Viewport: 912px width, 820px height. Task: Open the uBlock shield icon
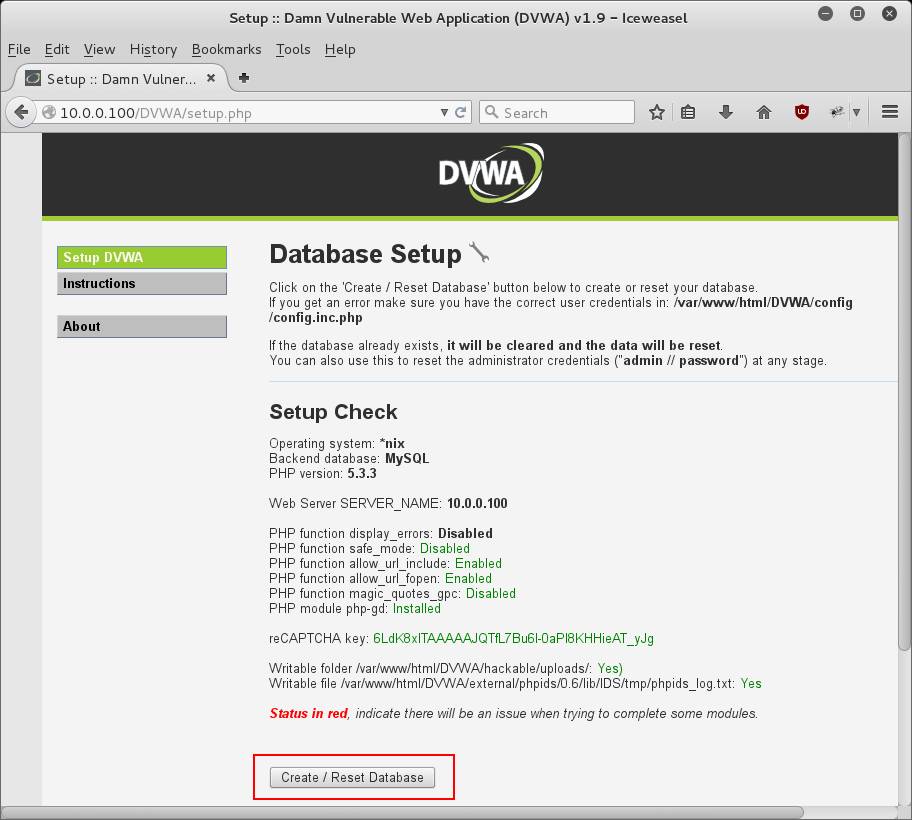[x=802, y=112]
